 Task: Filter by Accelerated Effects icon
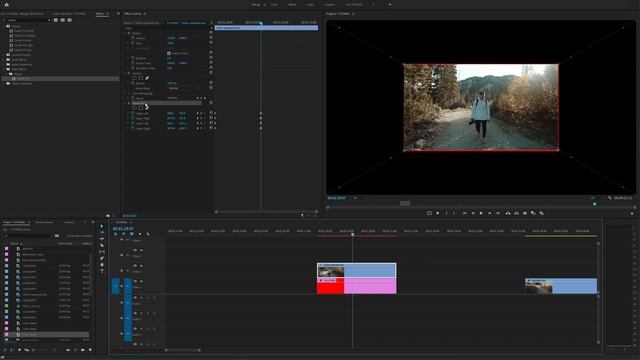tap(56, 20)
